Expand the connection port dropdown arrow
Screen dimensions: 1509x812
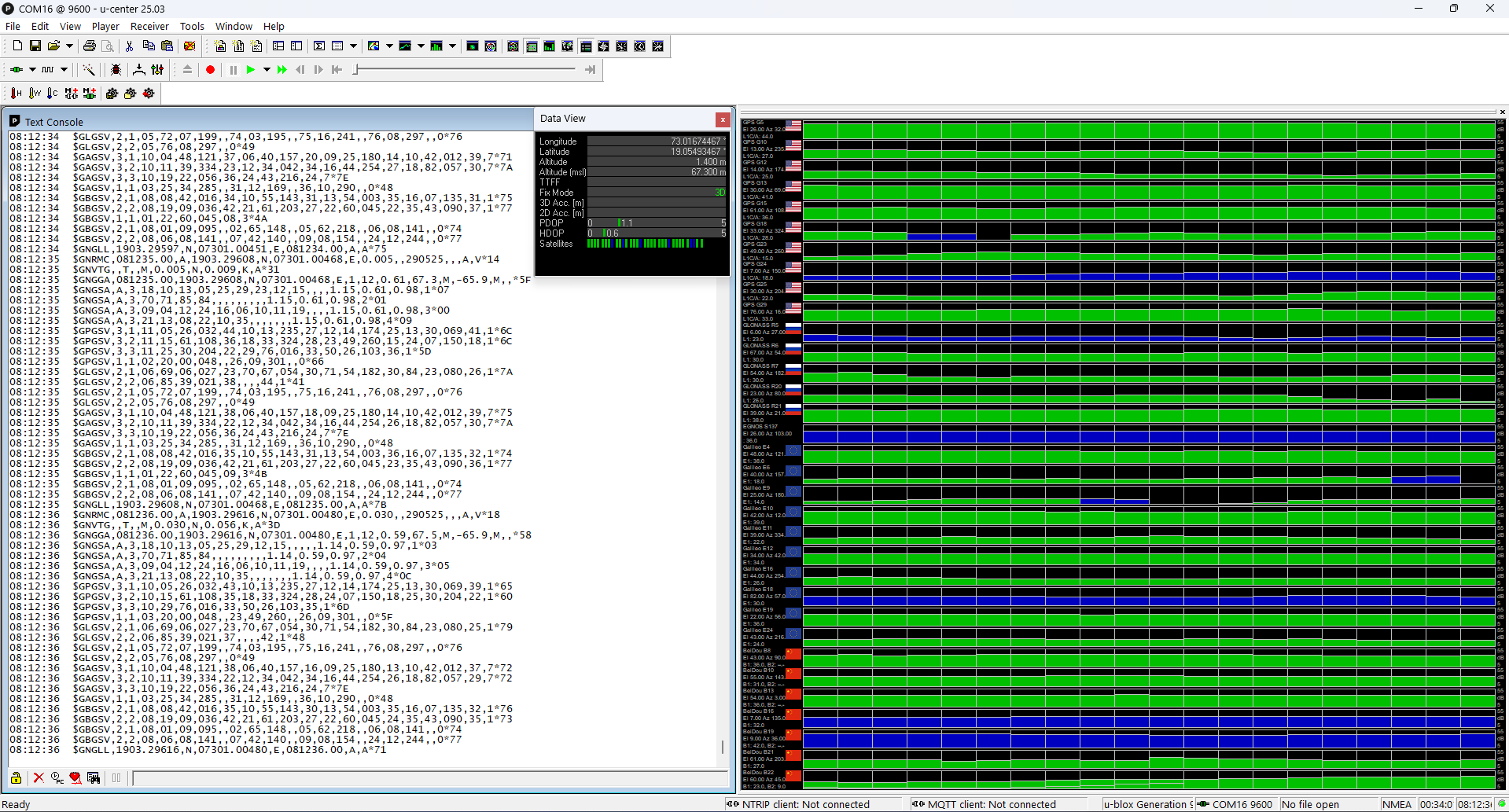[32, 70]
